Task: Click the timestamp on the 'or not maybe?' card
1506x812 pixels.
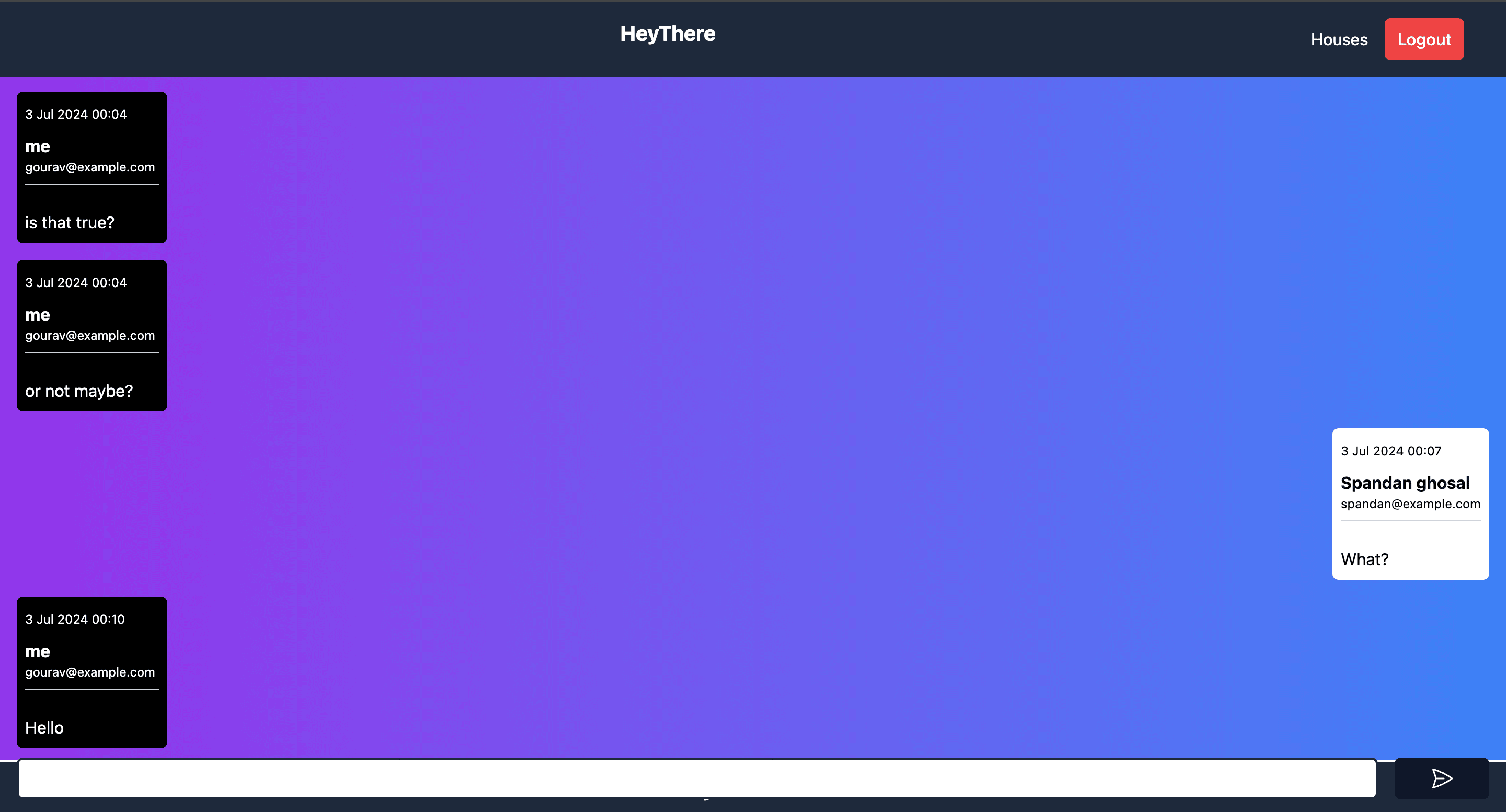Action: [x=76, y=282]
